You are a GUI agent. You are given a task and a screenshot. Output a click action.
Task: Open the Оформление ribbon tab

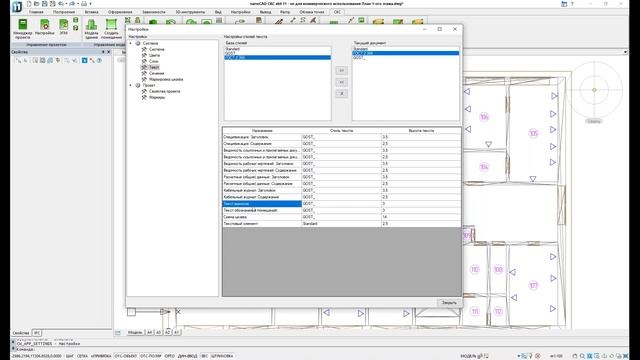(120, 12)
